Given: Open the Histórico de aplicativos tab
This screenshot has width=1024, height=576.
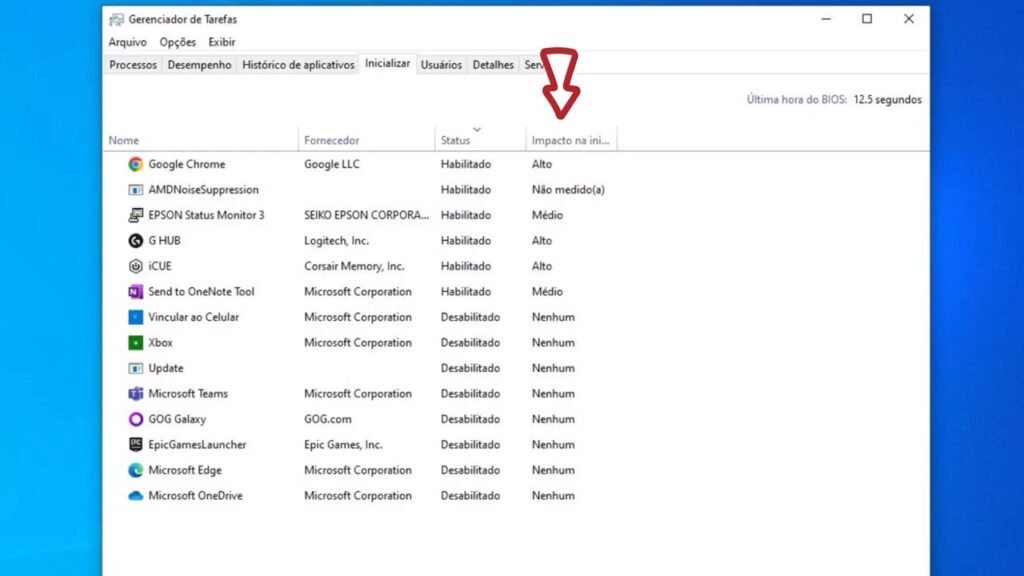Looking at the screenshot, I should coord(298,65).
